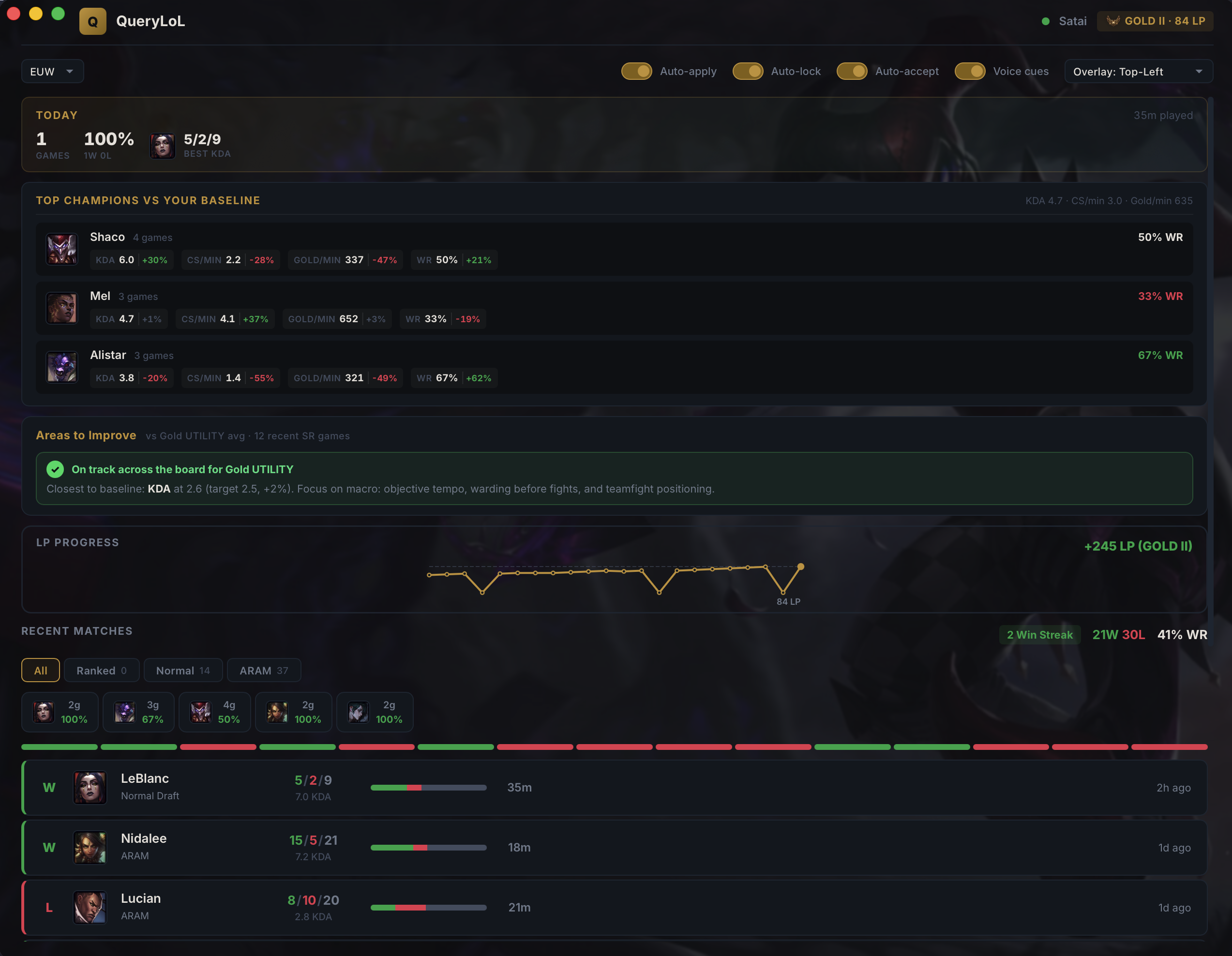Viewport: 1232px width, 956px height.
Task: Click the Nidalee match KDA bar
Action: pos(428,847)
